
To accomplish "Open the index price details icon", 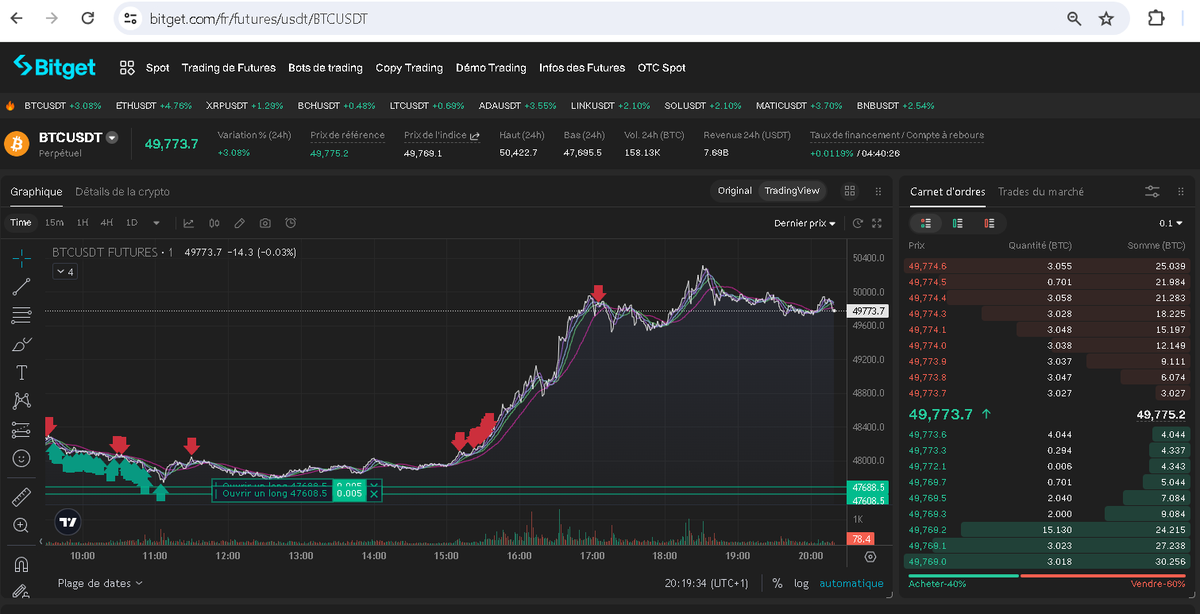I will (474, 135).
